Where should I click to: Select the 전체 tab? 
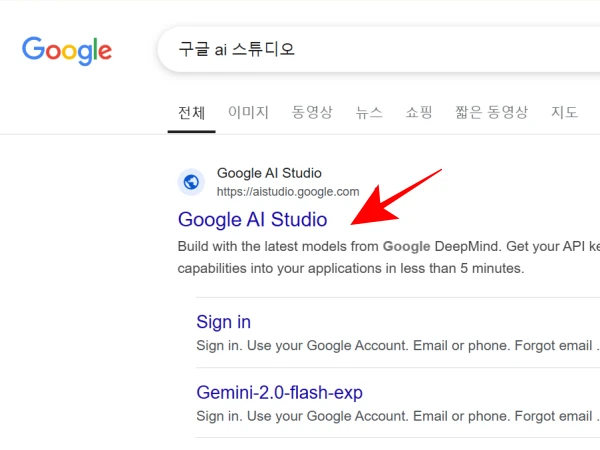192,113
